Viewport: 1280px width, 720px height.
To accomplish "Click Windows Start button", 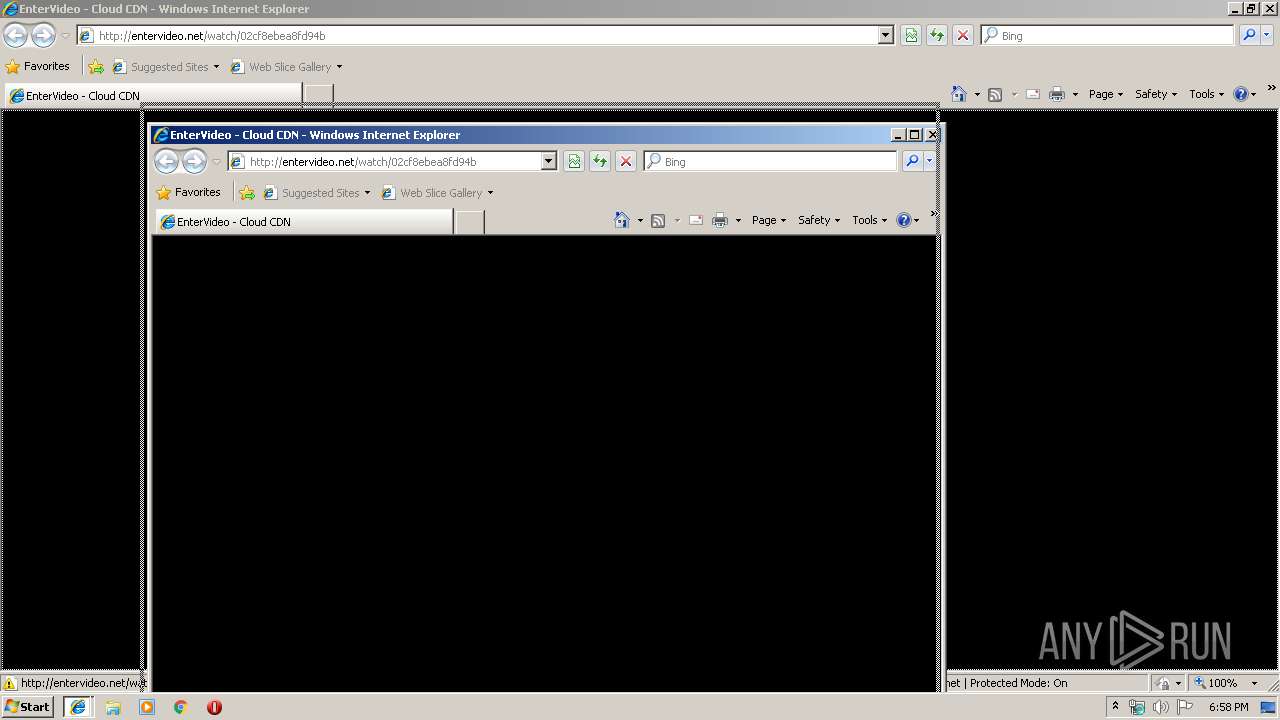I will click(28, 707).
